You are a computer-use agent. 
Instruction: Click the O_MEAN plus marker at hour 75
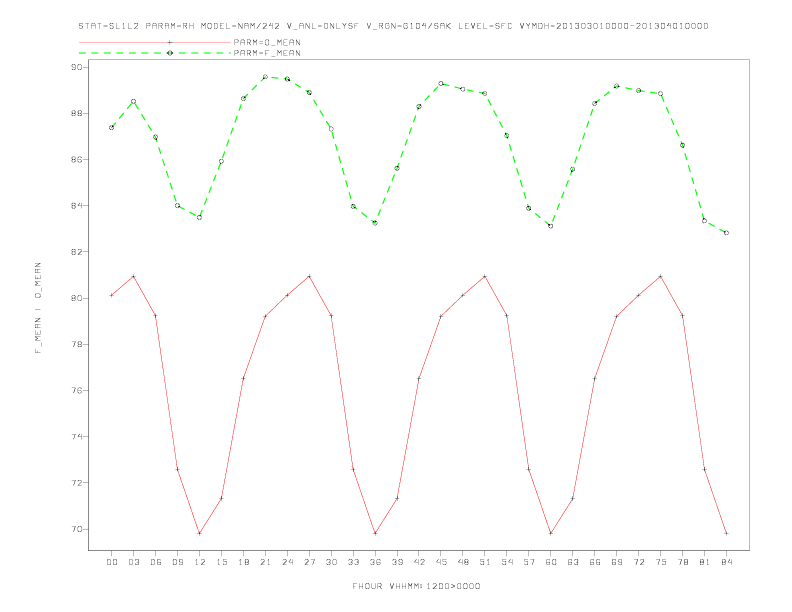[x=661, y=276]
